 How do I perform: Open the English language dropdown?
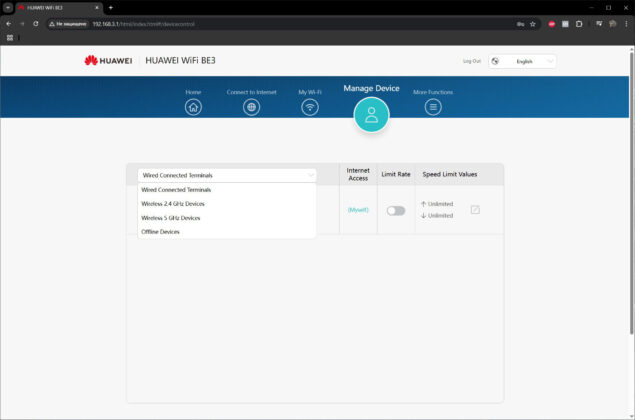coord(522,61)
